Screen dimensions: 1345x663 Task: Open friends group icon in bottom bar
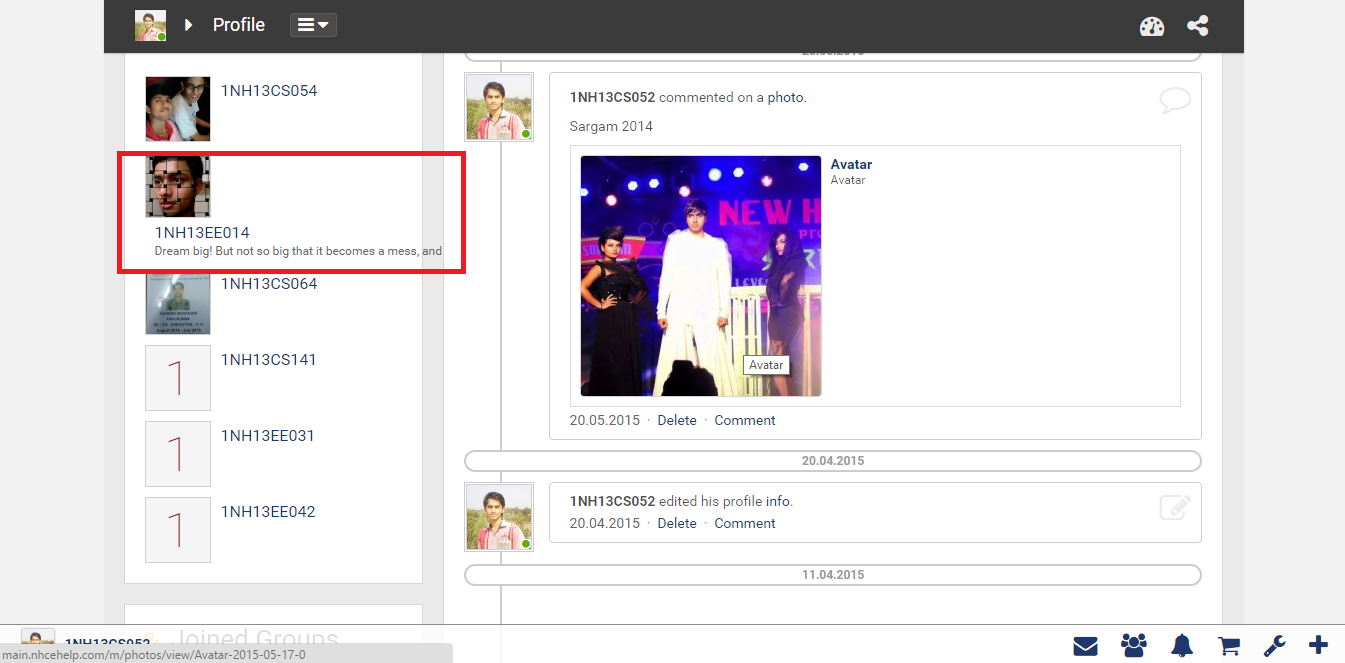[1134, 646]
